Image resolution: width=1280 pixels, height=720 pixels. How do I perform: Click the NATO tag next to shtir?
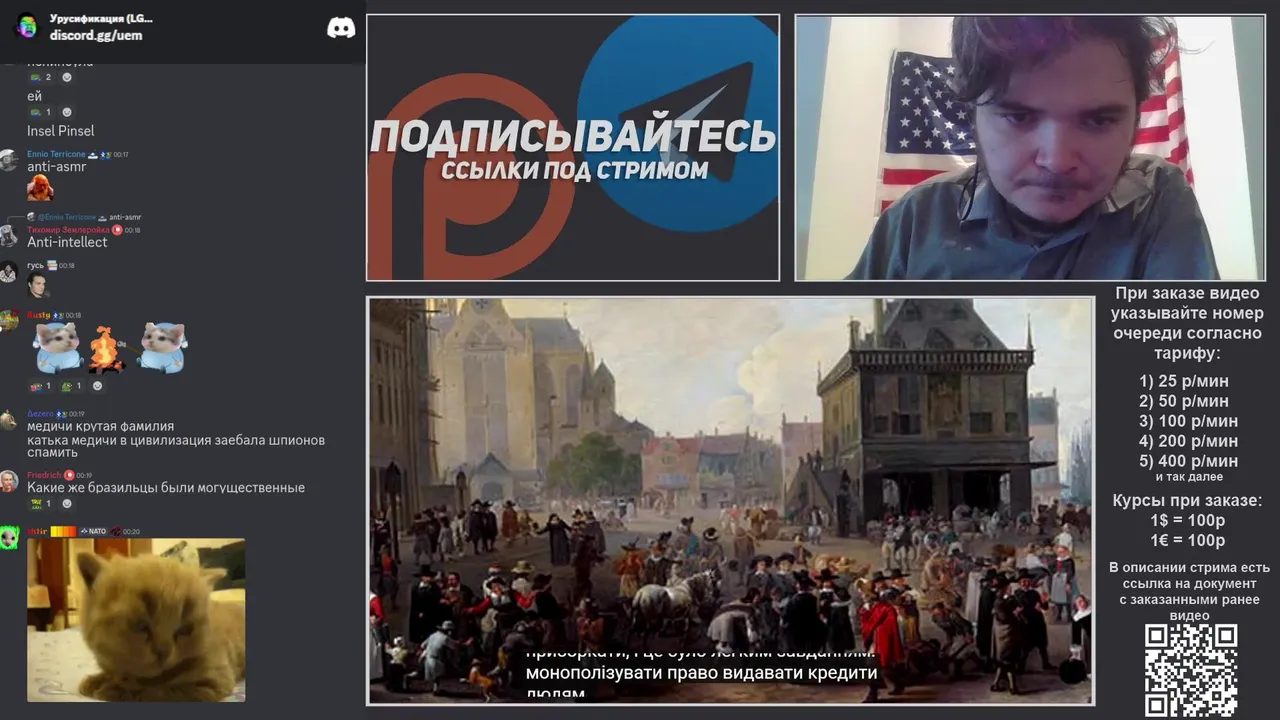93,531
